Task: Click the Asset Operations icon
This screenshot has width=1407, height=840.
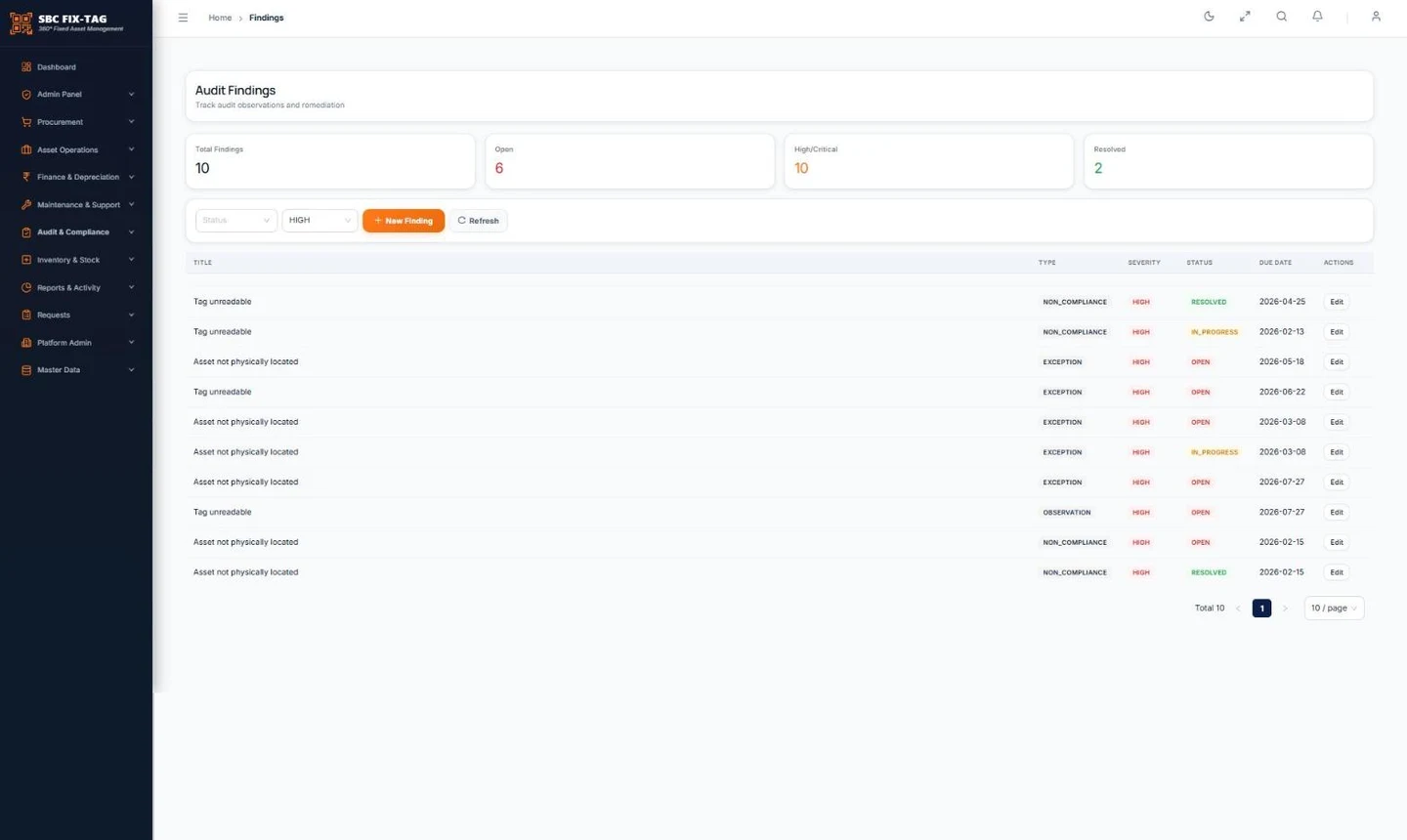Action: 26,149
